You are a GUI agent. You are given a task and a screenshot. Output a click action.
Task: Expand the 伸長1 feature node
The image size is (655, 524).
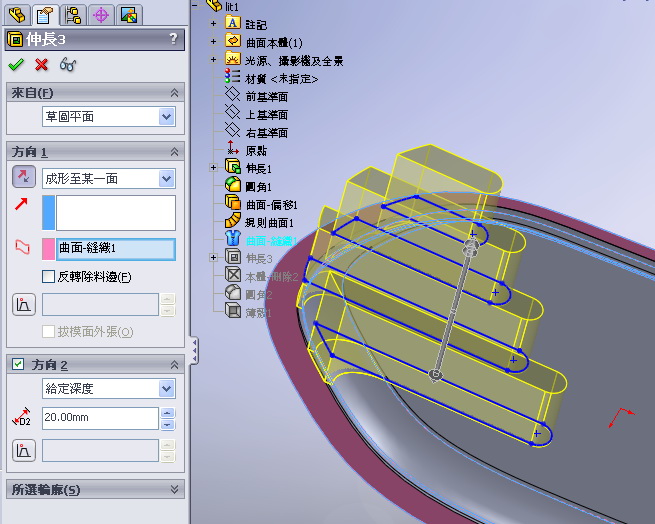pyautogui.click(x=213, y=168)
